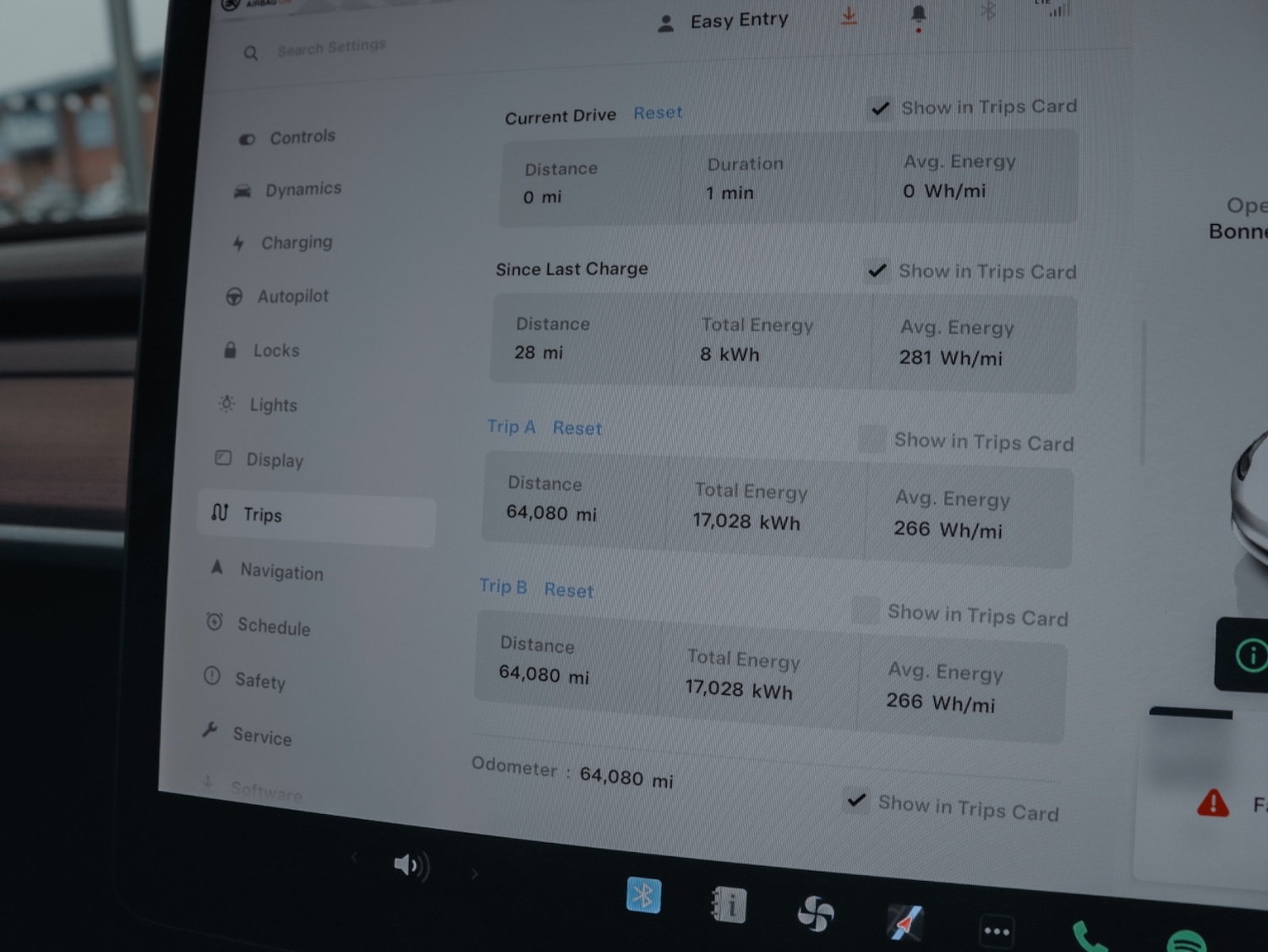Click the Service wrench icon
Screen dimensions: 1268x952
pyautogui.click(x=210, y=730)
